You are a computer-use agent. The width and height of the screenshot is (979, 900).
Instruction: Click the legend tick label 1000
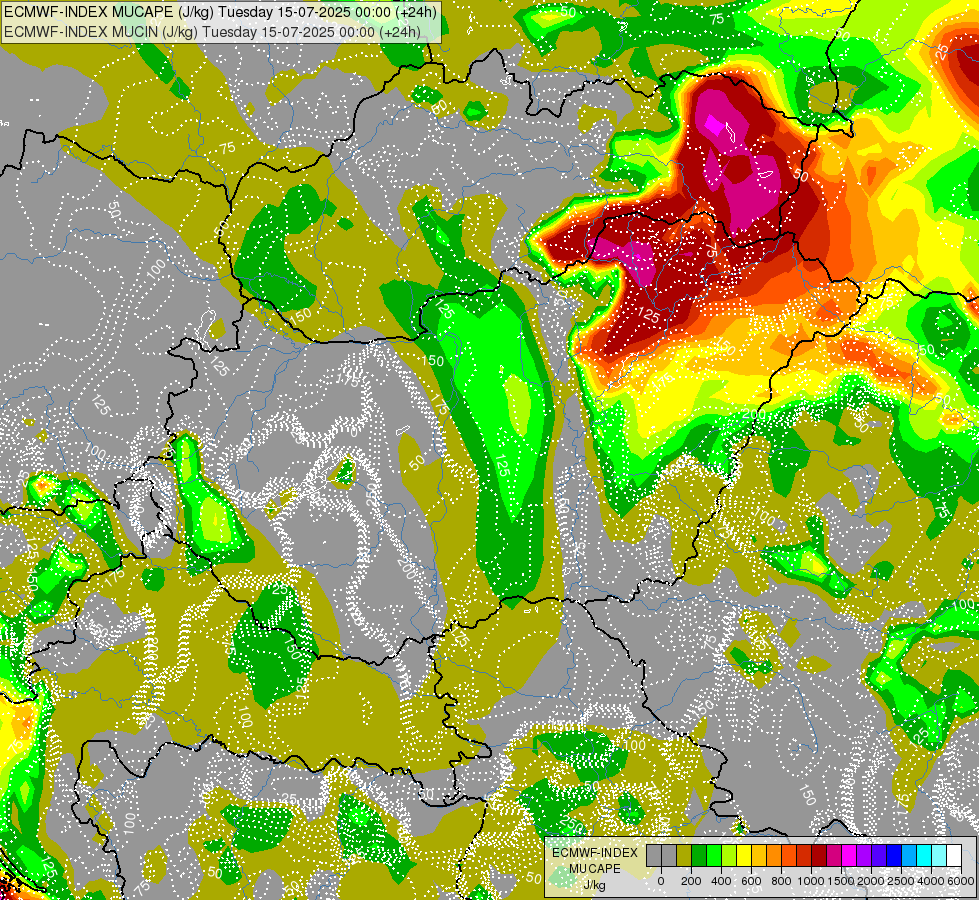pyautogui.click(x=812, y=881)
